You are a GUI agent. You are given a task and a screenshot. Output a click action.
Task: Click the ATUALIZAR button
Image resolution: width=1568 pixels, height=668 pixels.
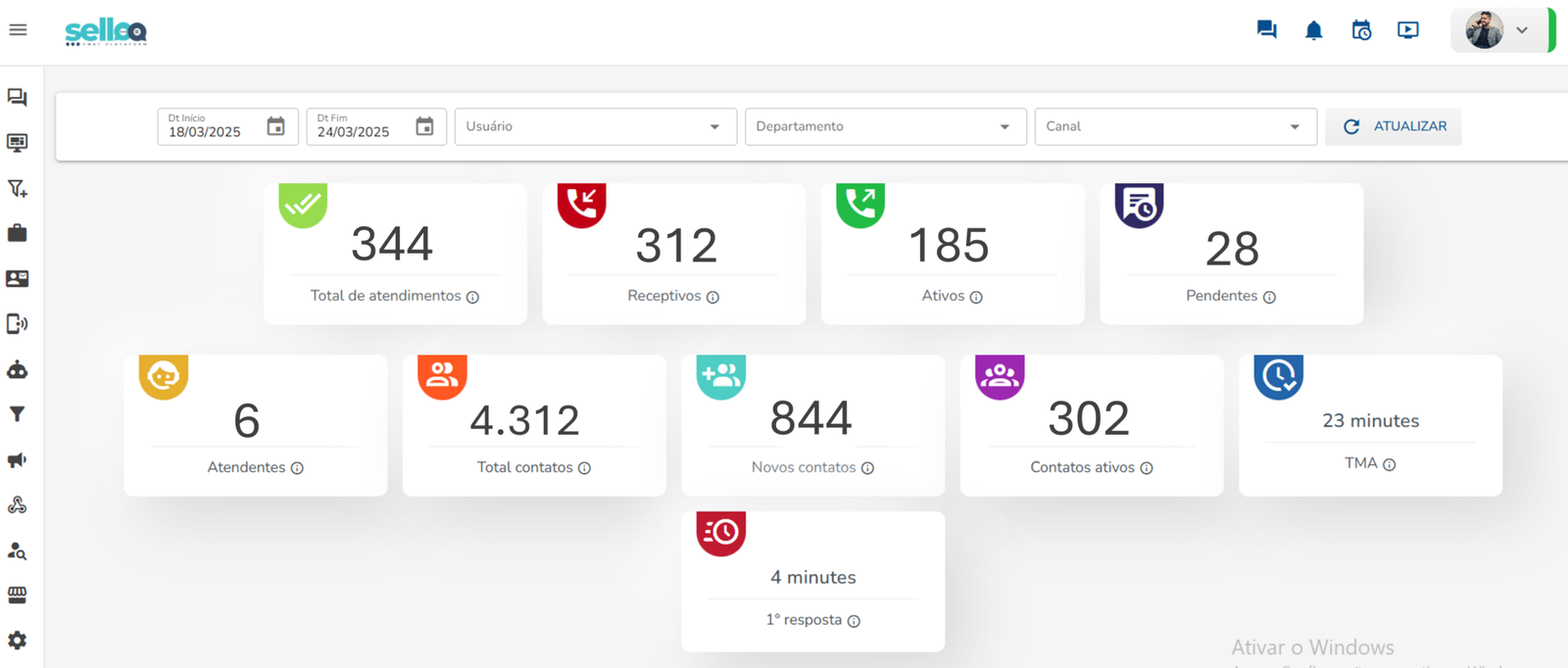1393,126
